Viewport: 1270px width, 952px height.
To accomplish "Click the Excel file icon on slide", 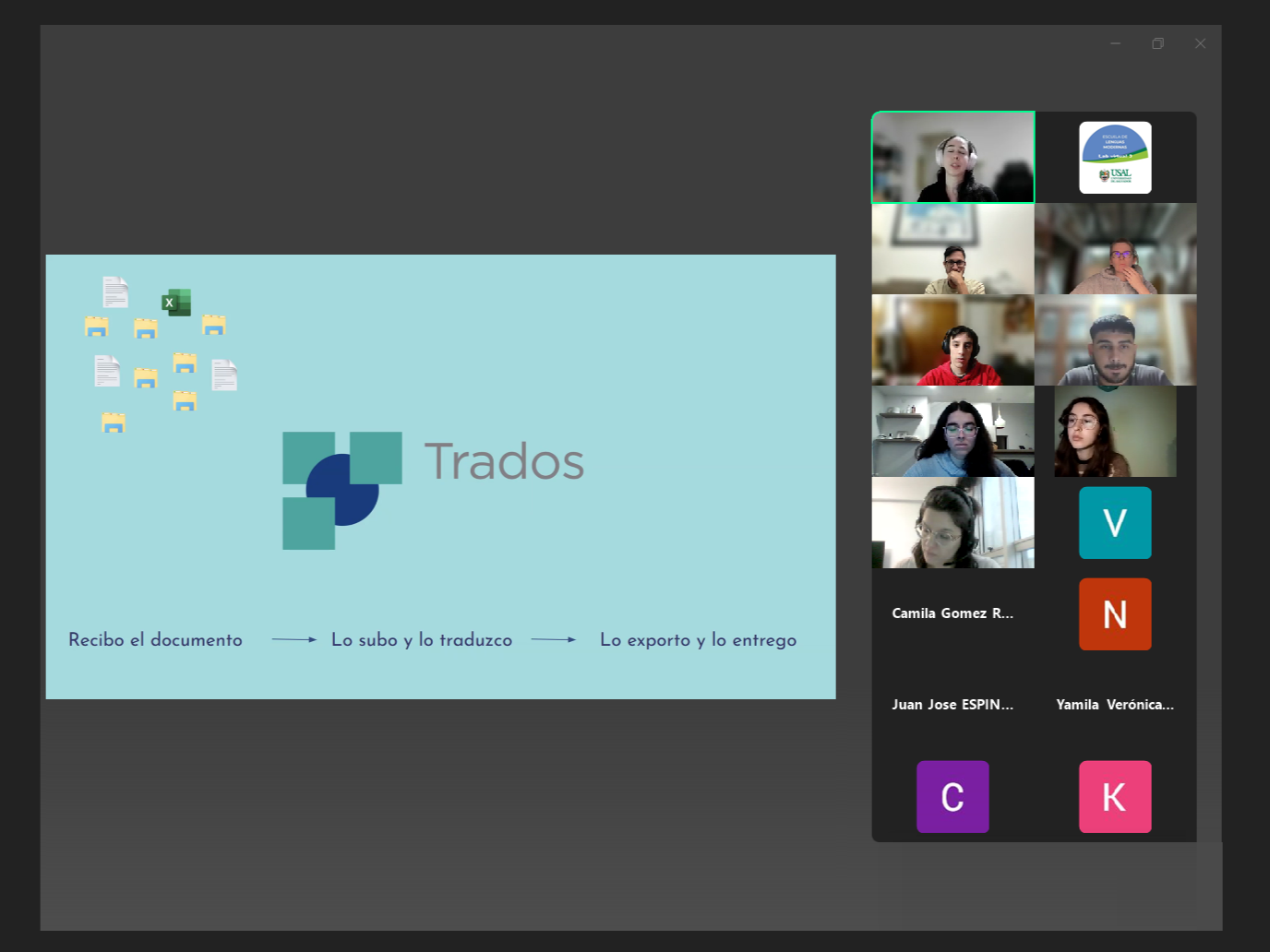I will click(176, 303).
